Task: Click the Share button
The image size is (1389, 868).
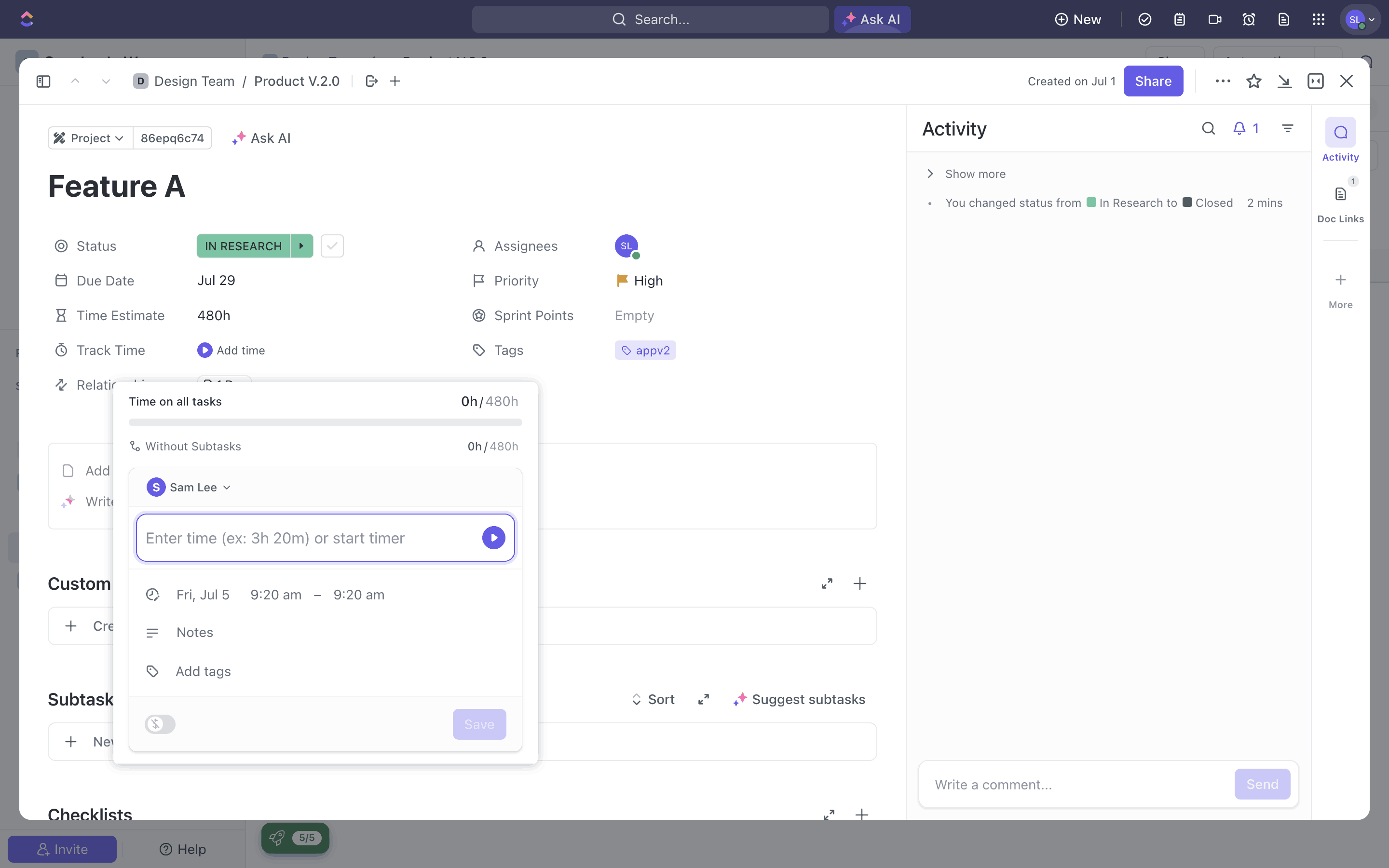Action: point(1153,81)
